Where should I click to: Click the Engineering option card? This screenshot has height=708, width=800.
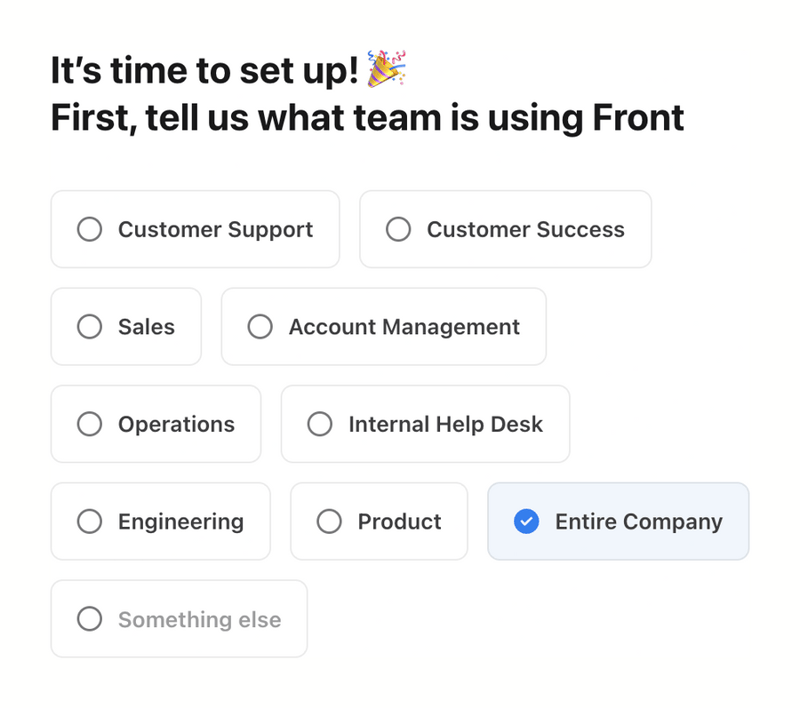161,521
